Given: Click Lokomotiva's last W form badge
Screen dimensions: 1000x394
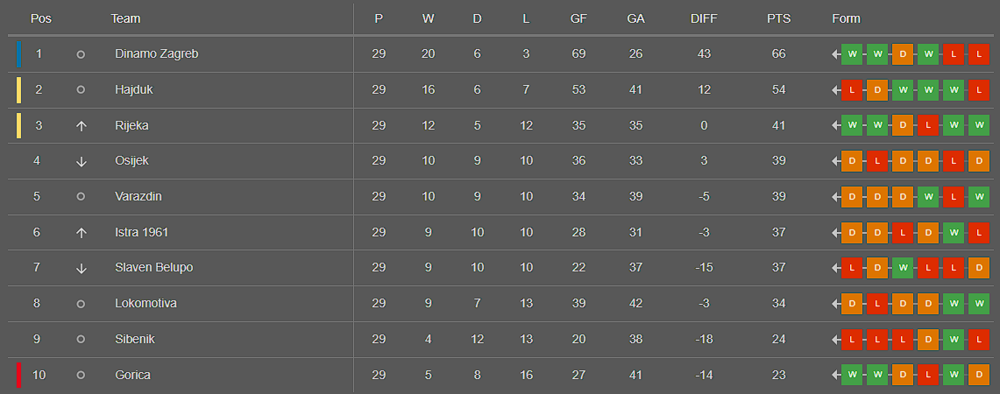Looking at the screenshot, I should 978,304.
